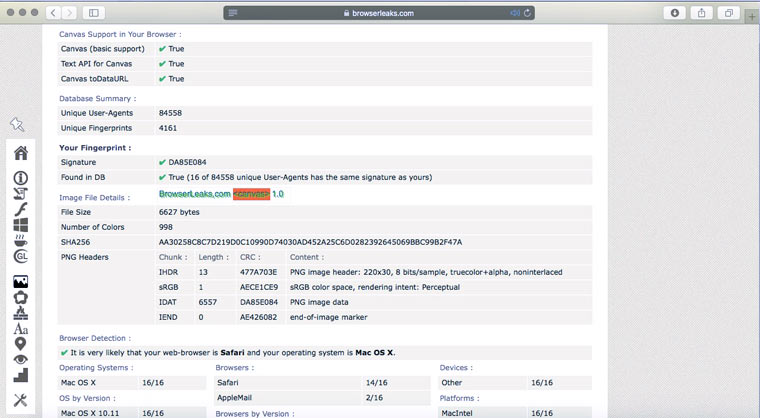This screenshot has width=760, height=418.
Task: Toggle the pushpin icon above the sidebar
Action: pyautogui.click(x=17, y=124)
